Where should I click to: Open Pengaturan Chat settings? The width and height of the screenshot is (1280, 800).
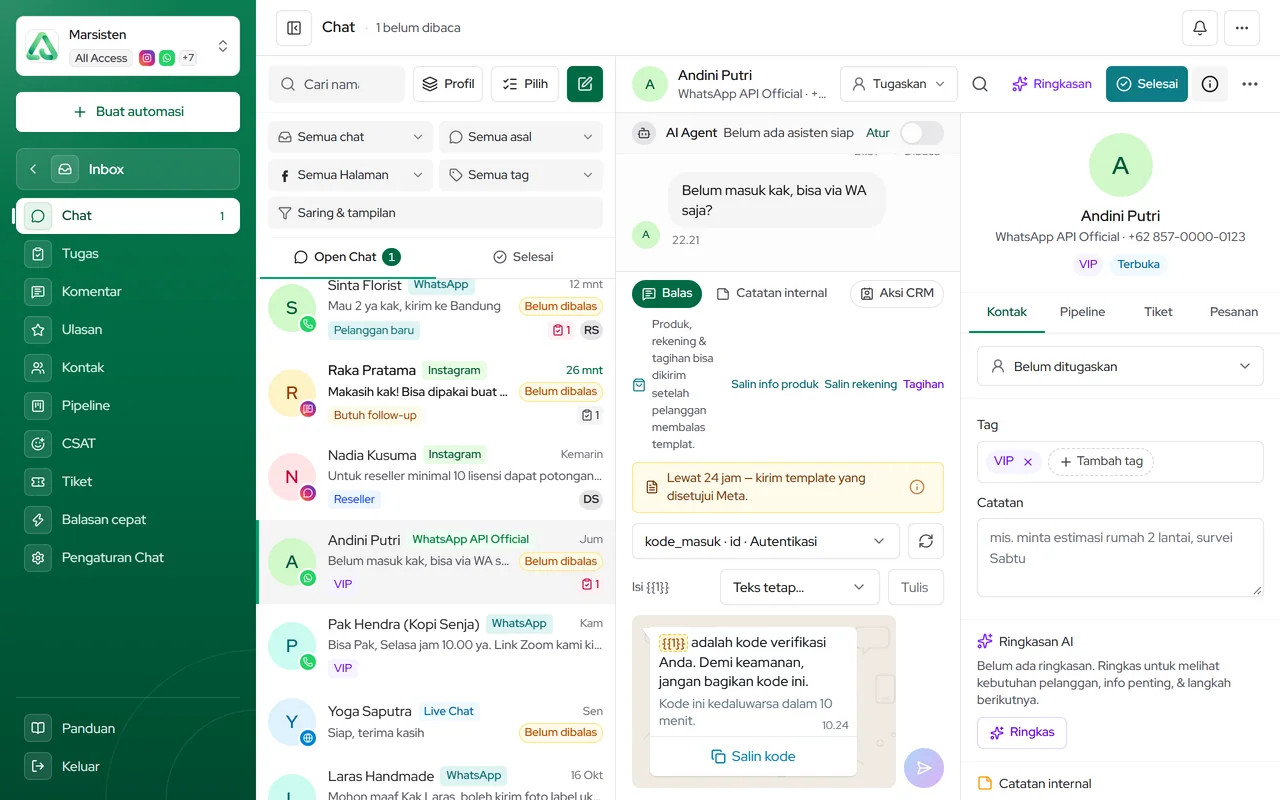pyautogui.click(x=128, y=557)
